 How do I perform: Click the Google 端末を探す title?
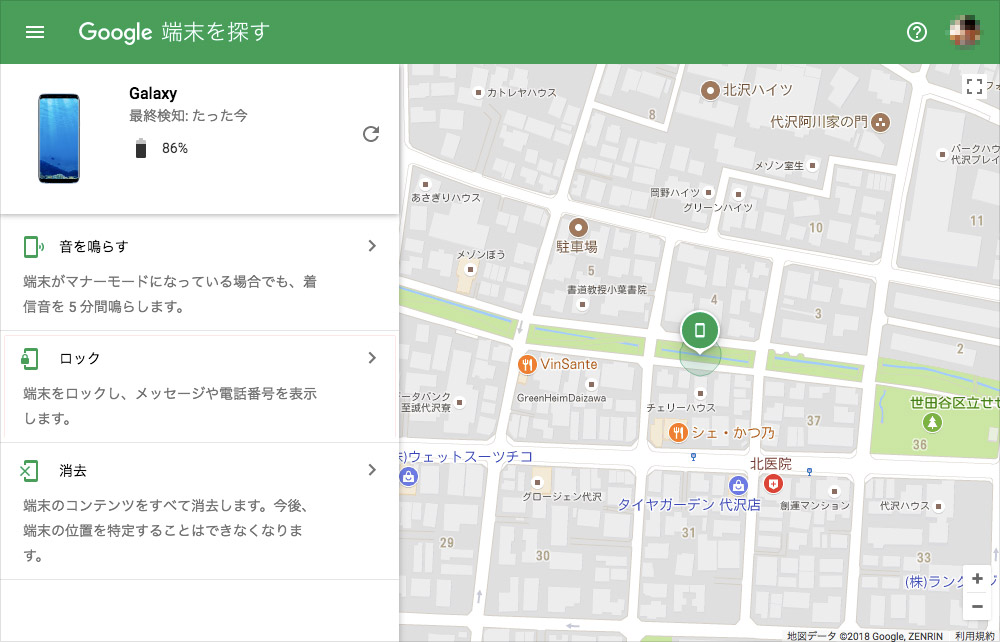[x=174, y=32]
